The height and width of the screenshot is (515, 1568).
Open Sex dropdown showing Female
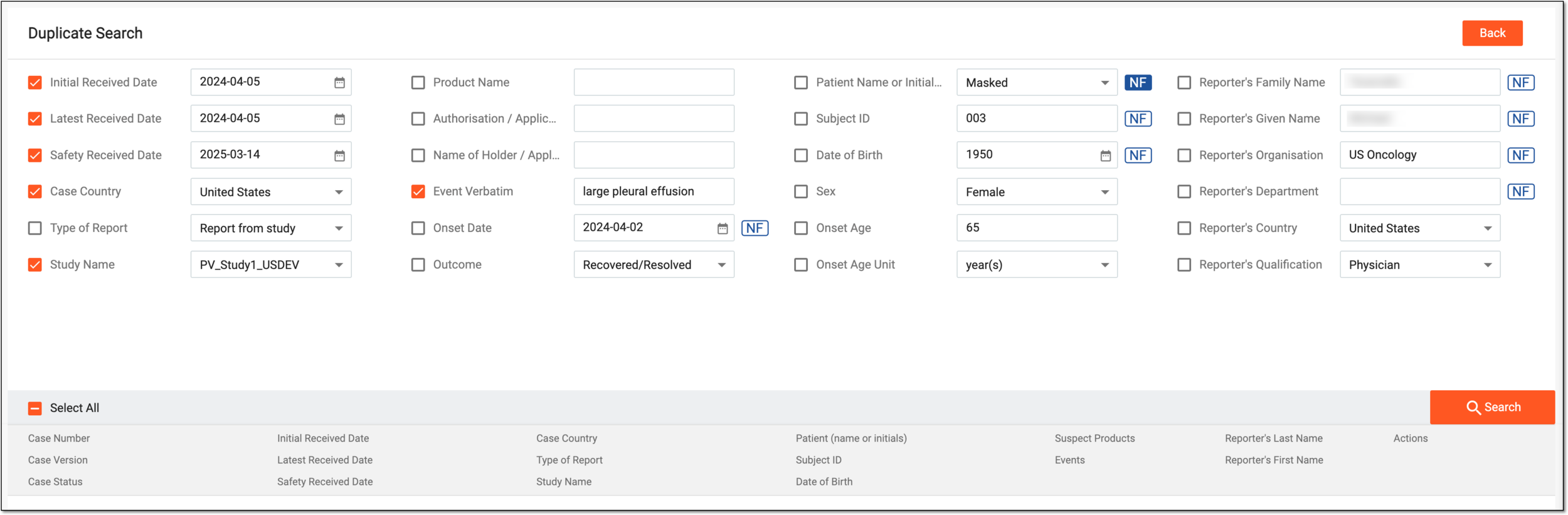[x=1037, y=191]
